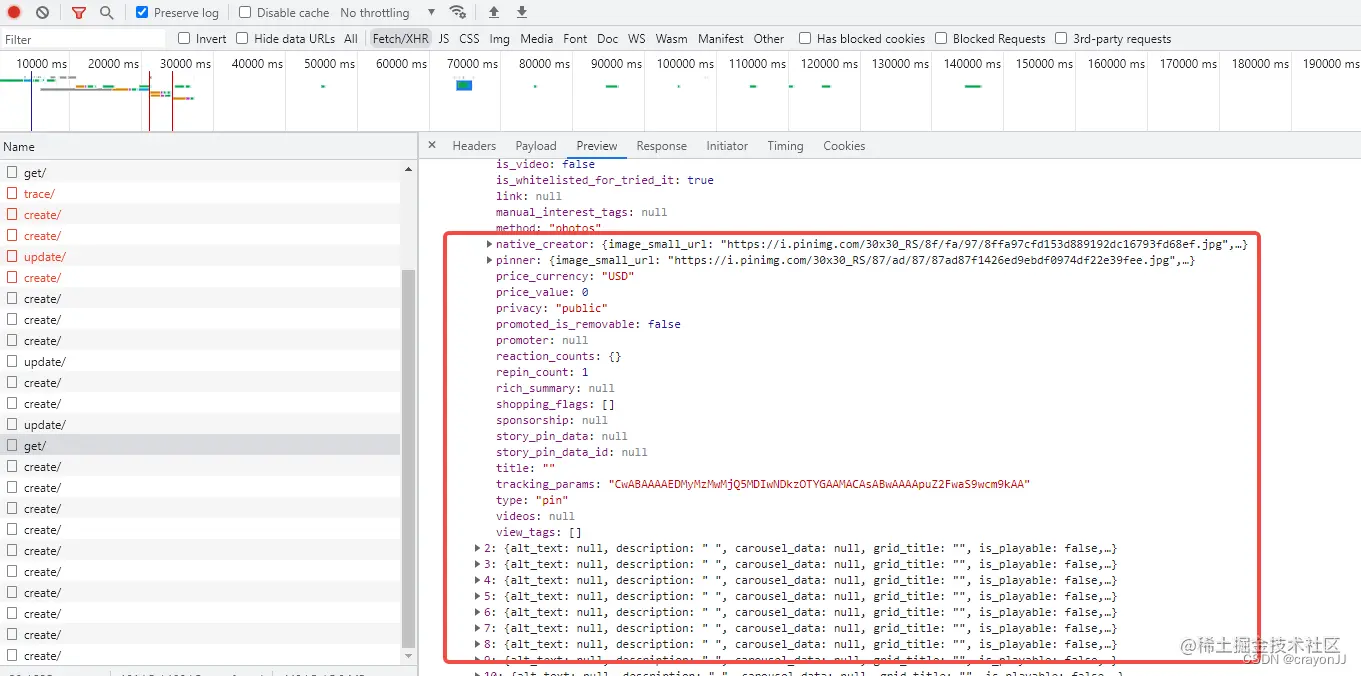Select is_whitelisted_for_tried_it: true line

pos(605,180)
